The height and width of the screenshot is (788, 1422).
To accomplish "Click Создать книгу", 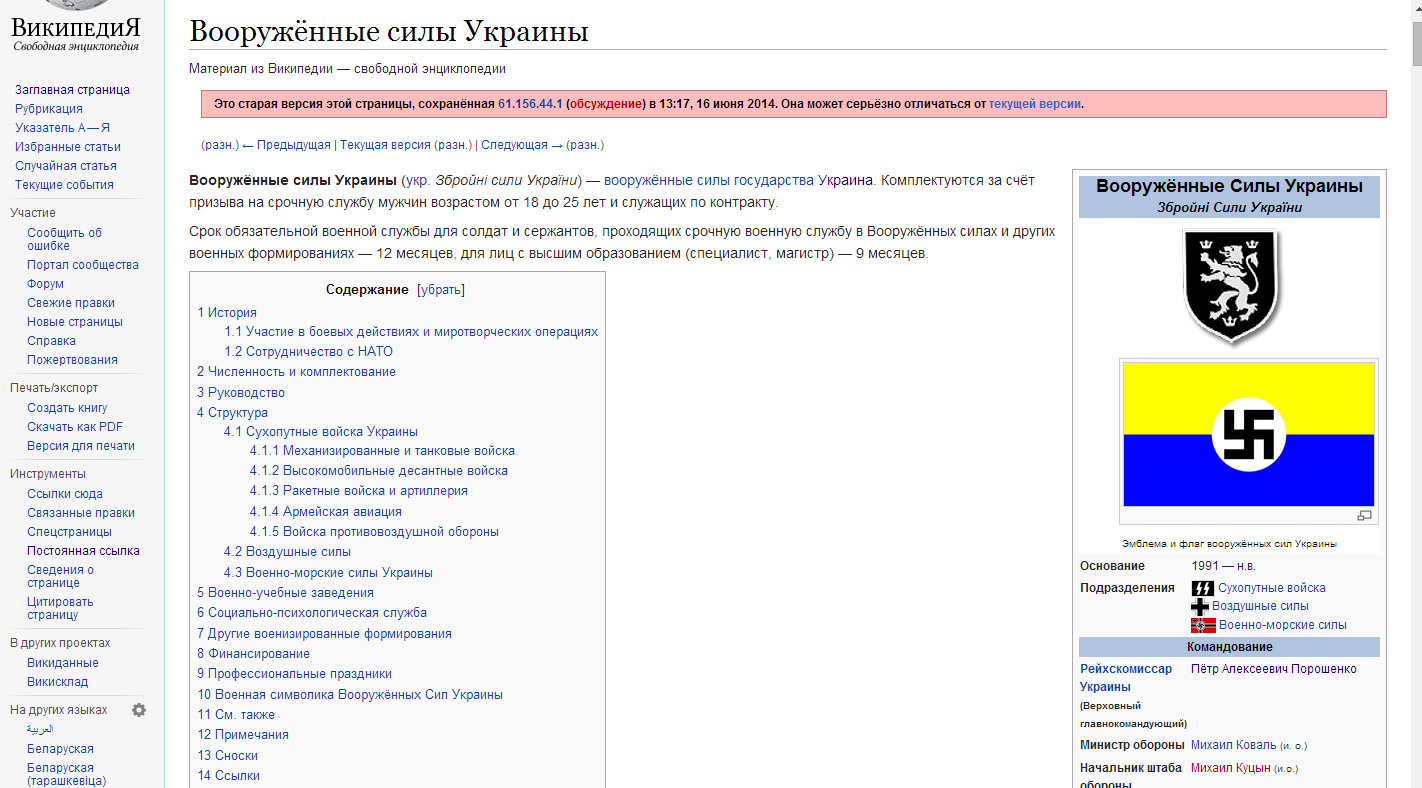I will coord(67,408).
